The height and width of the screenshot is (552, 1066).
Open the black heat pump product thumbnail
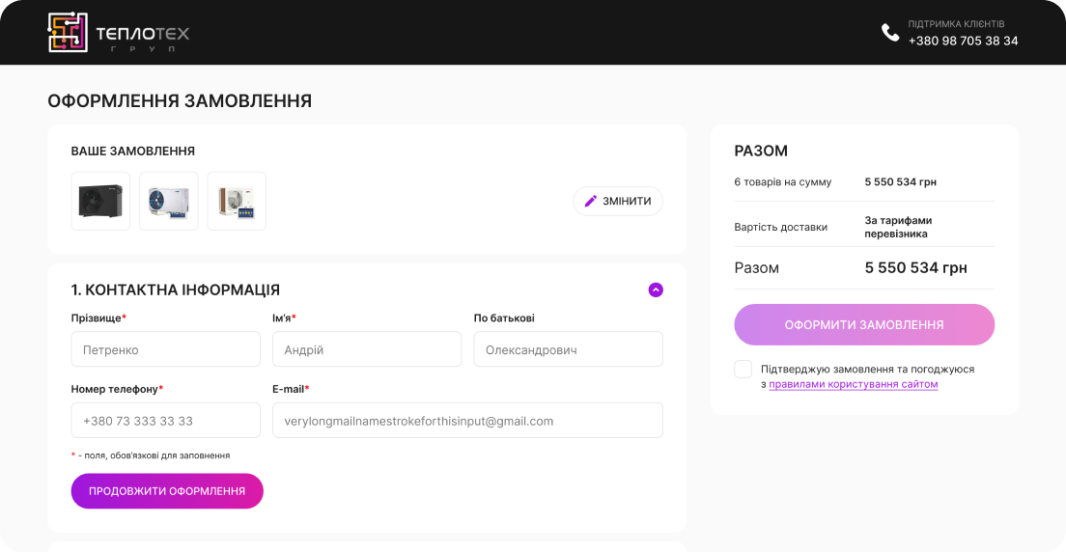(100, 201)
